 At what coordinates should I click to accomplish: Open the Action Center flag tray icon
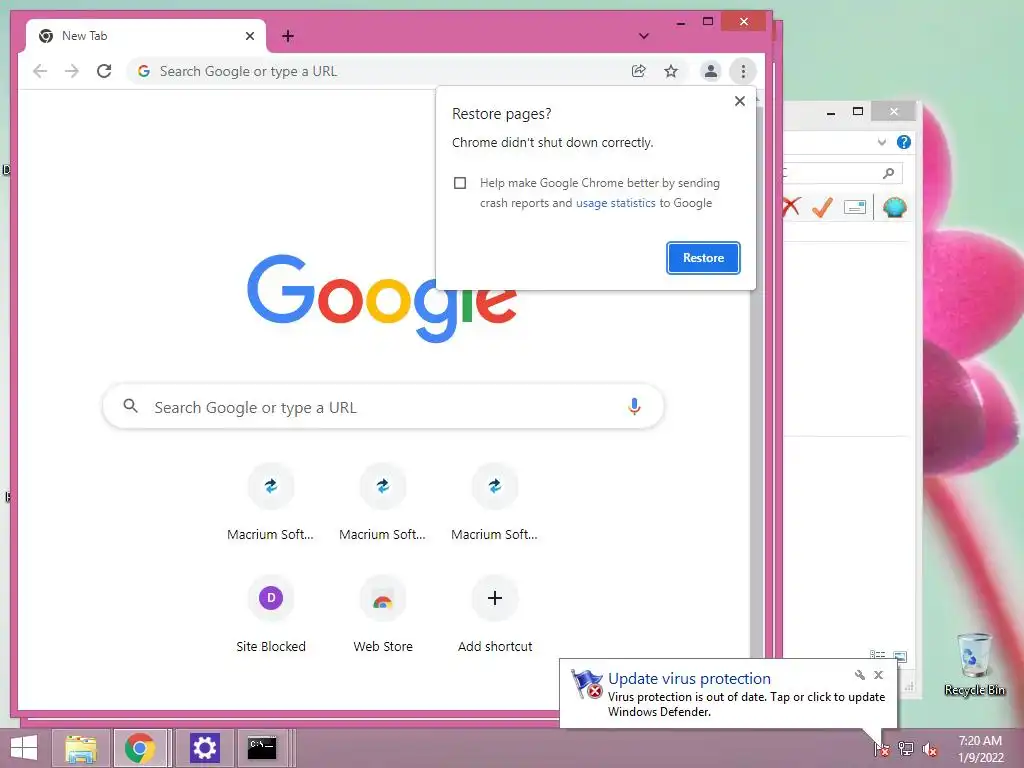[882, 748]
